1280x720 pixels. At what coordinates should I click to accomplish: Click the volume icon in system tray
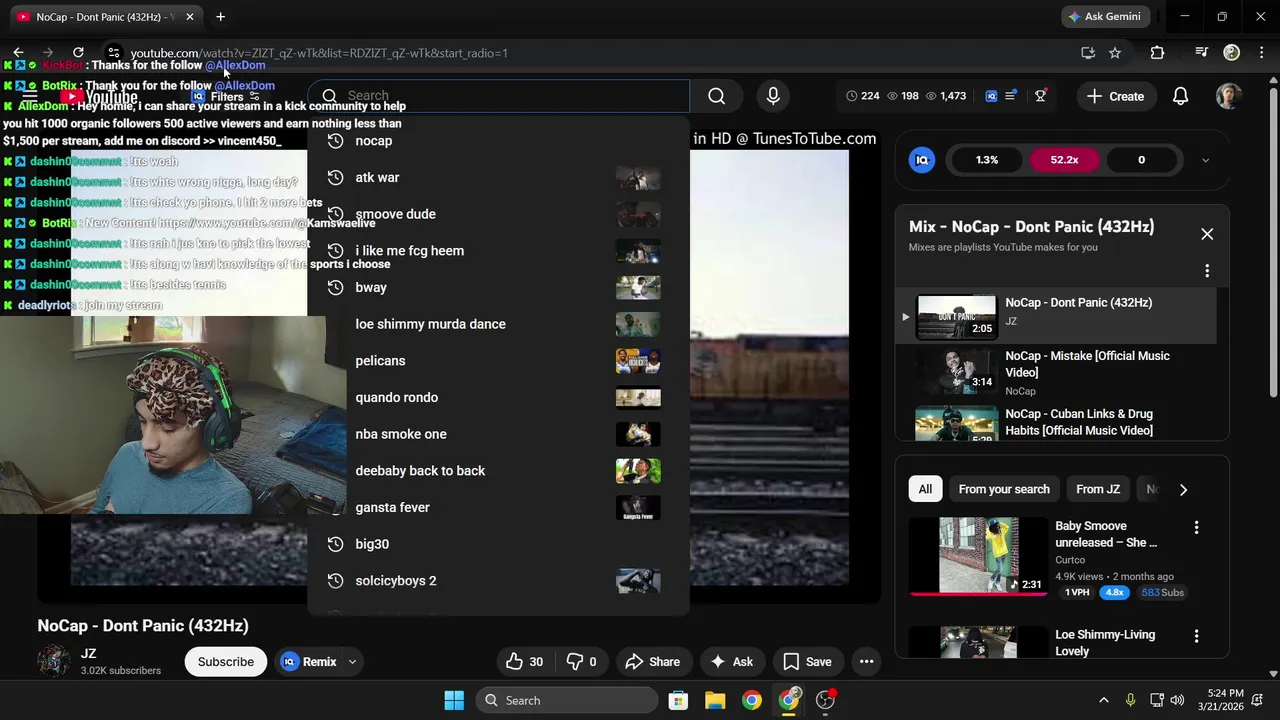pyautogui.click(x=1177, y=700)
